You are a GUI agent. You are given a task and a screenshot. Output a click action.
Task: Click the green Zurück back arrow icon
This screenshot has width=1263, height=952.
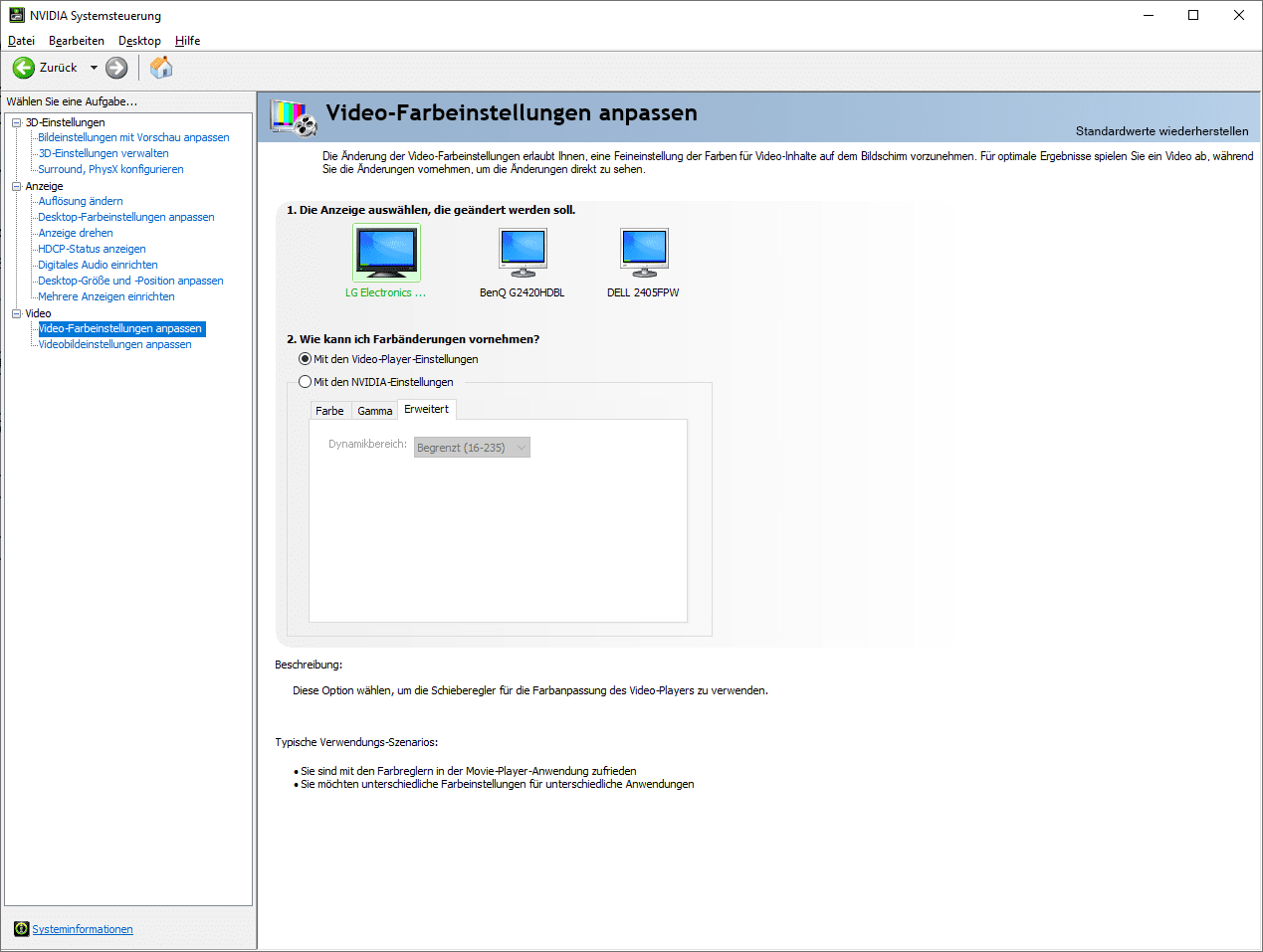pyautogui.click(x=23, y=68)
